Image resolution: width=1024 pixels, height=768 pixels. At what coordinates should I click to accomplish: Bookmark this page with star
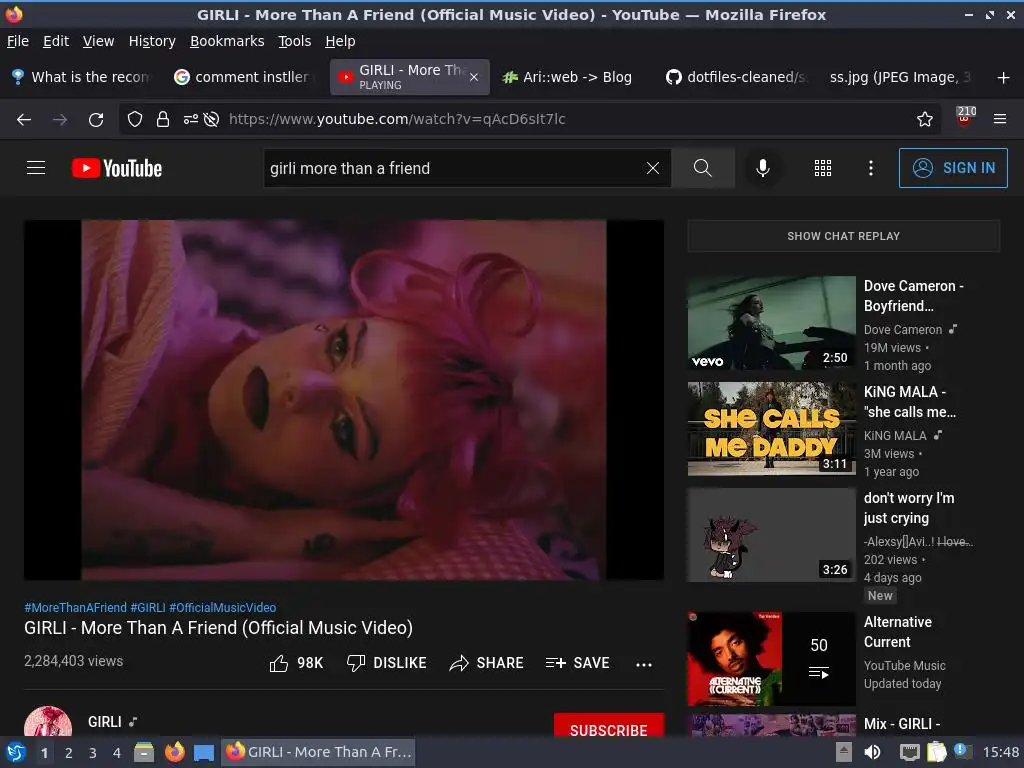click(925, 119)
